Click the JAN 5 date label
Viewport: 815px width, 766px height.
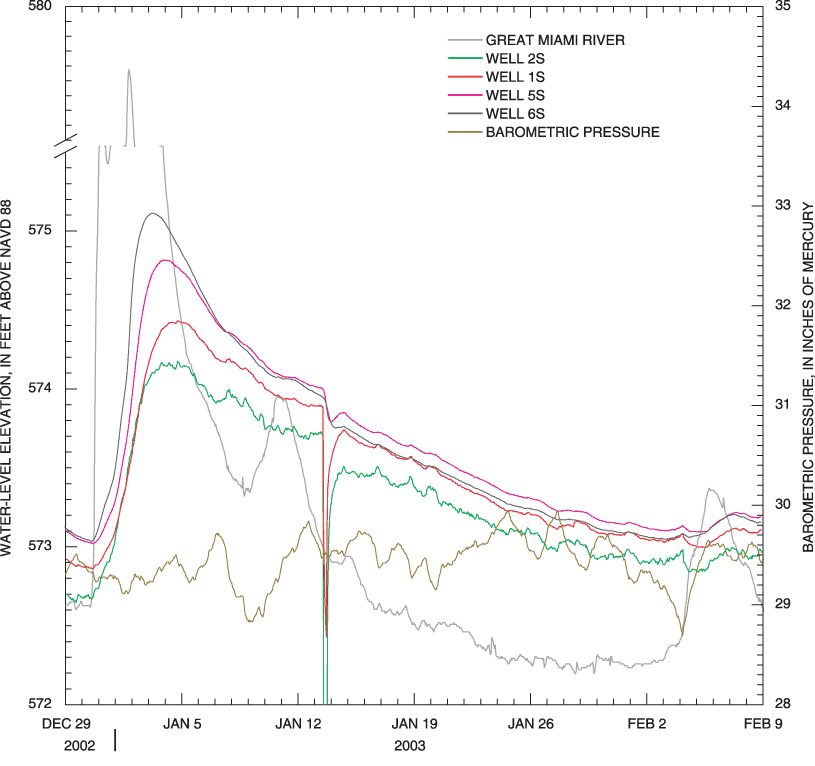point(183,724)
